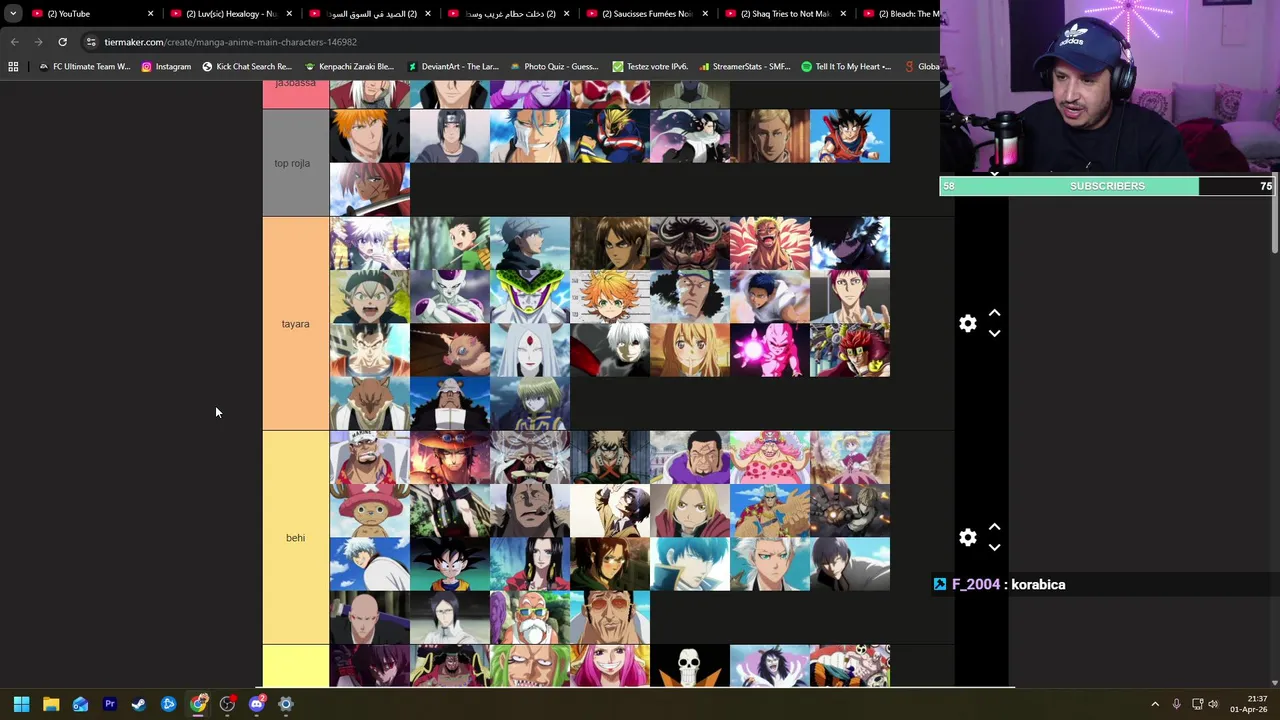Open the Settings gear app in taskbar
The width and height of the screenshot is (1280, 720).
[286, 704]
